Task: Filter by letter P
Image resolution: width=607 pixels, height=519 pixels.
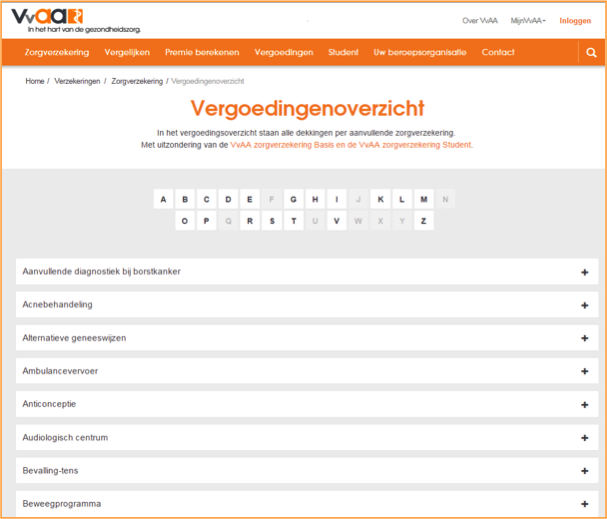Action: tap(206, 221)
